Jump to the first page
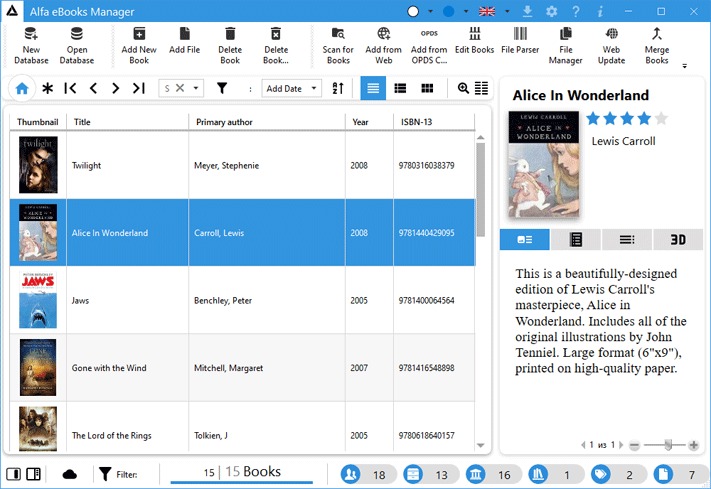This screenshot has width=711, height=489. coord(70,88)
